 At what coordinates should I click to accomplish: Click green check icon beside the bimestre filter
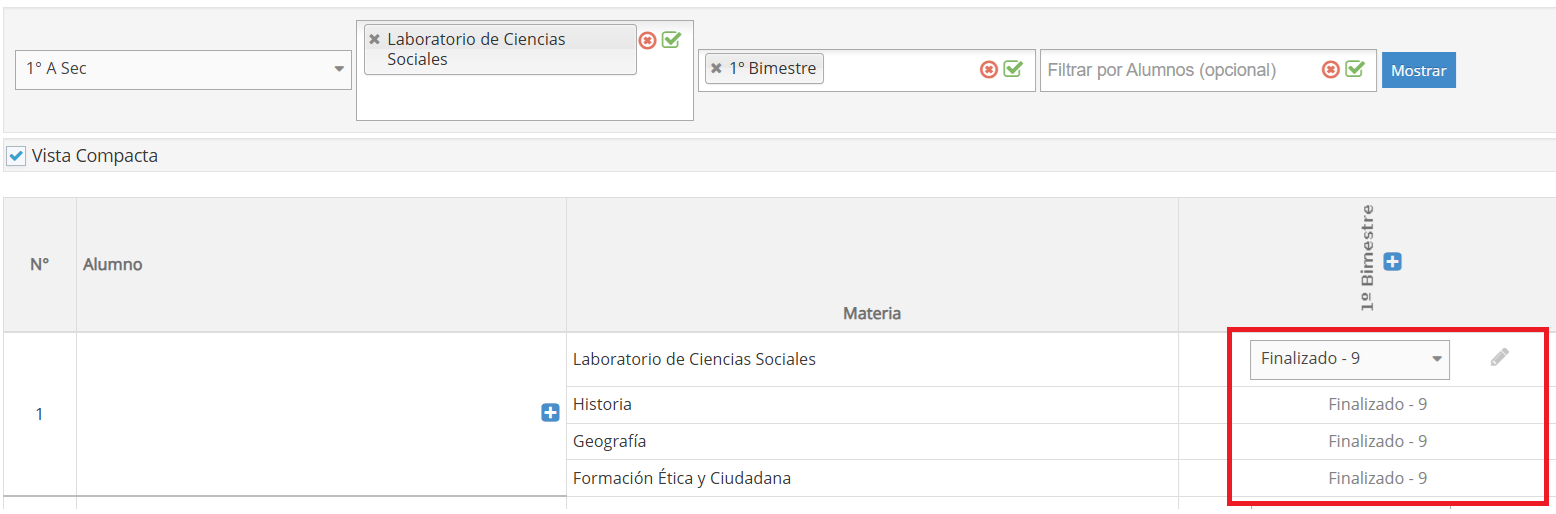[1013, 69]
